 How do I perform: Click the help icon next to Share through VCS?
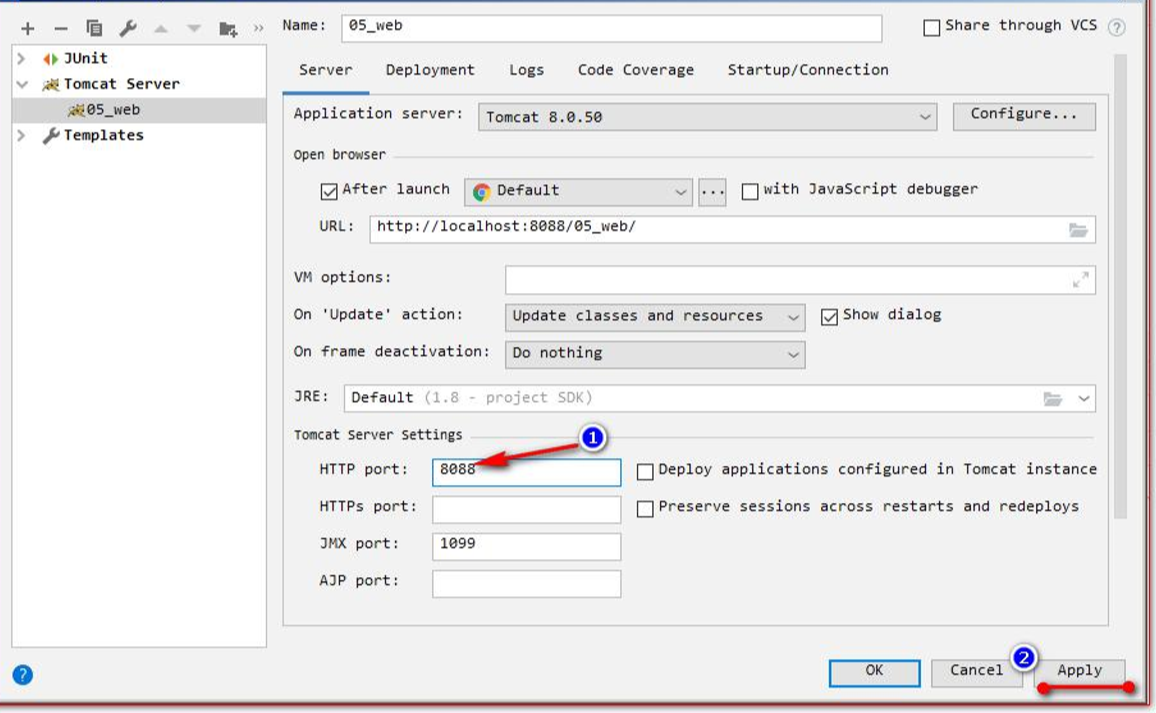point(1117,27)
